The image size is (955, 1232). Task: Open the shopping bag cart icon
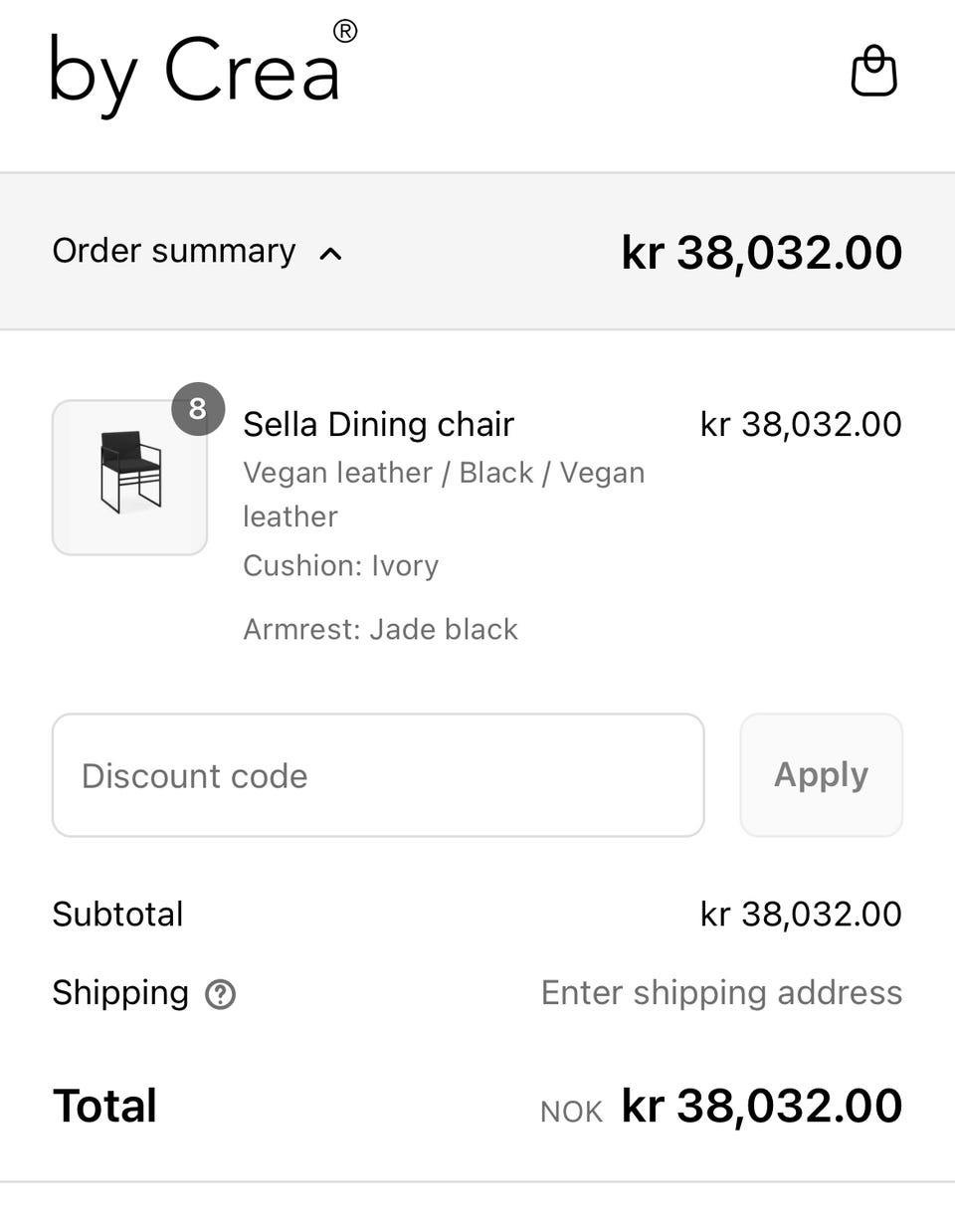coord(873,72)
